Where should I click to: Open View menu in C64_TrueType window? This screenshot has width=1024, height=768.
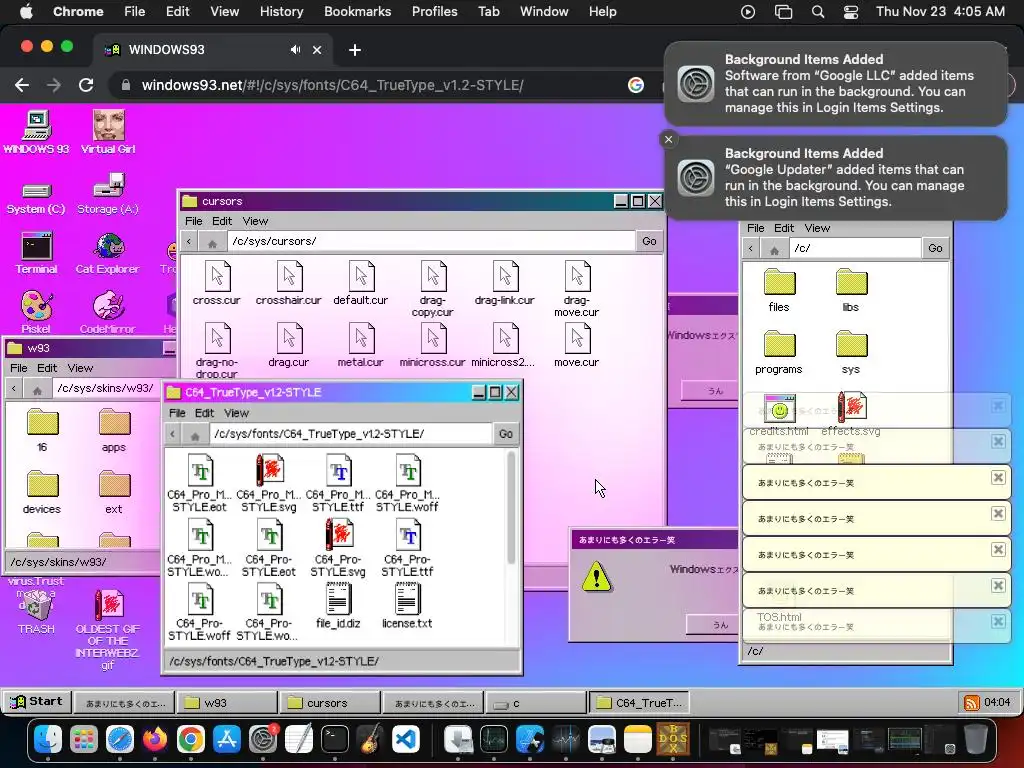click(236, 413)
